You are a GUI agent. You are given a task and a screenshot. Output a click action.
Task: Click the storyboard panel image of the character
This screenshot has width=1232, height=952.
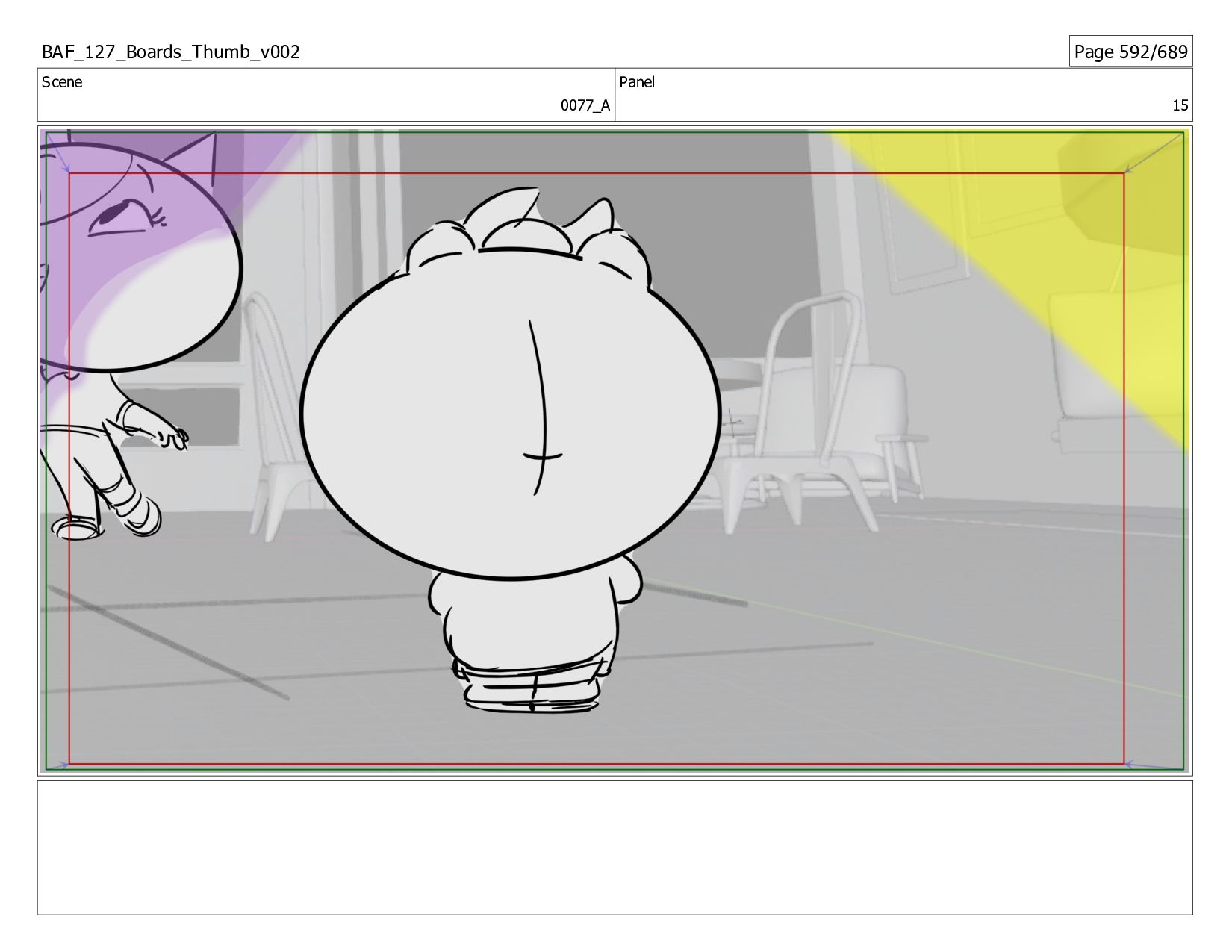click(x=615, y=450)
